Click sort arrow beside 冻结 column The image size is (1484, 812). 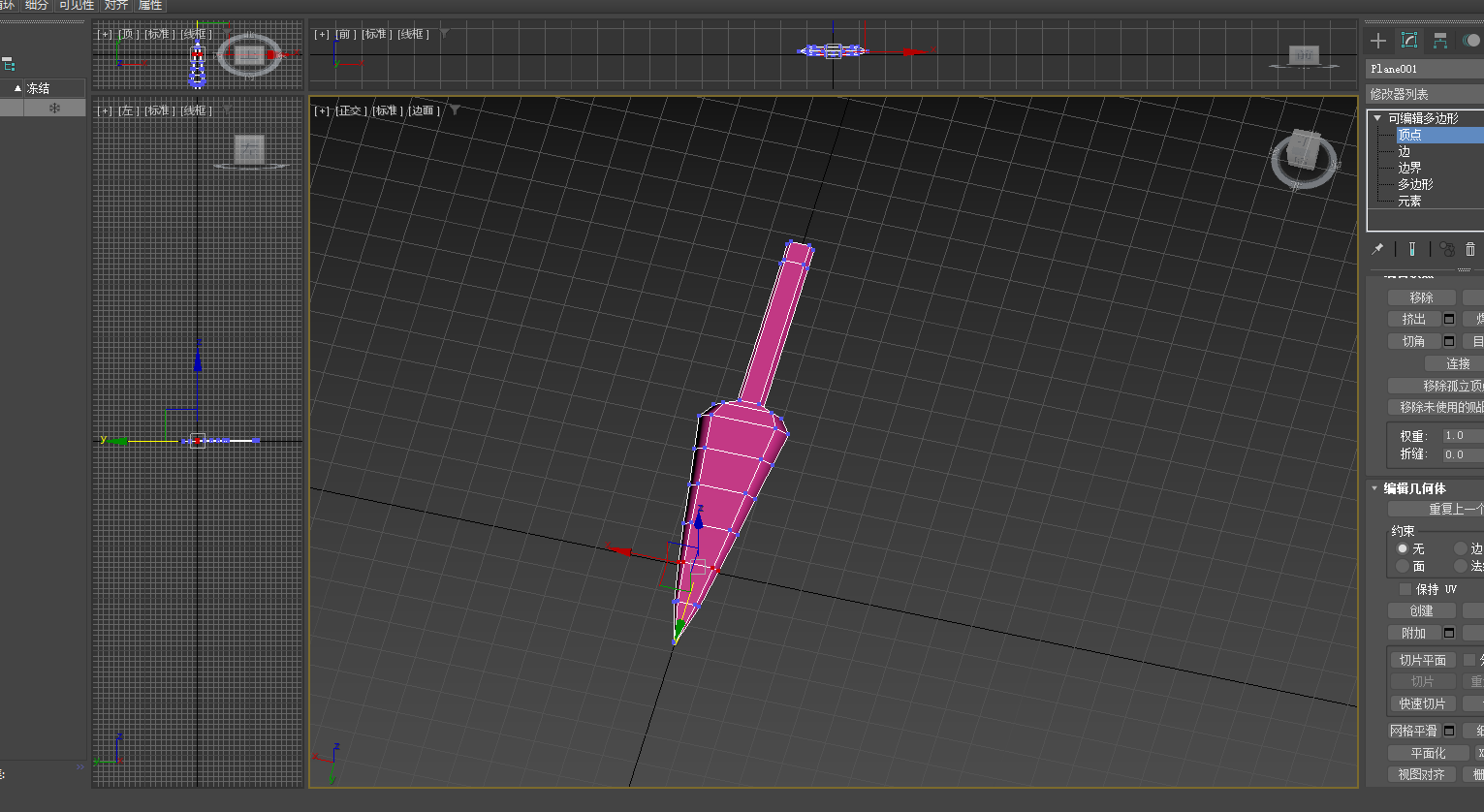pos(17,88)
